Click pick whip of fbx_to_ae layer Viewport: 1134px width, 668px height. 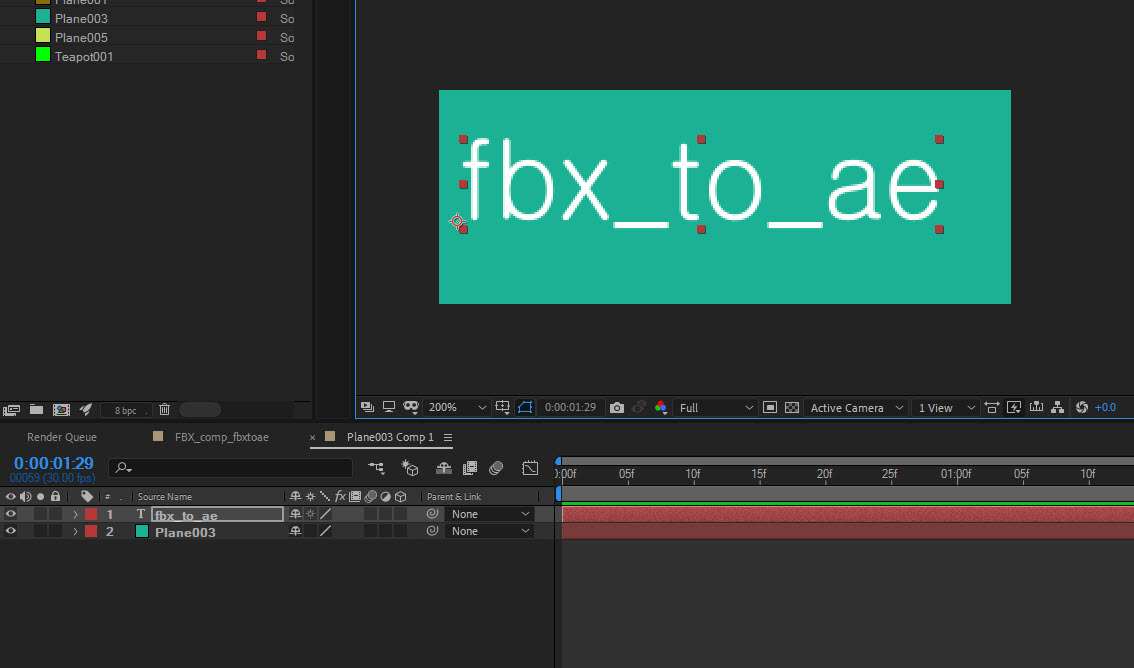432,514
